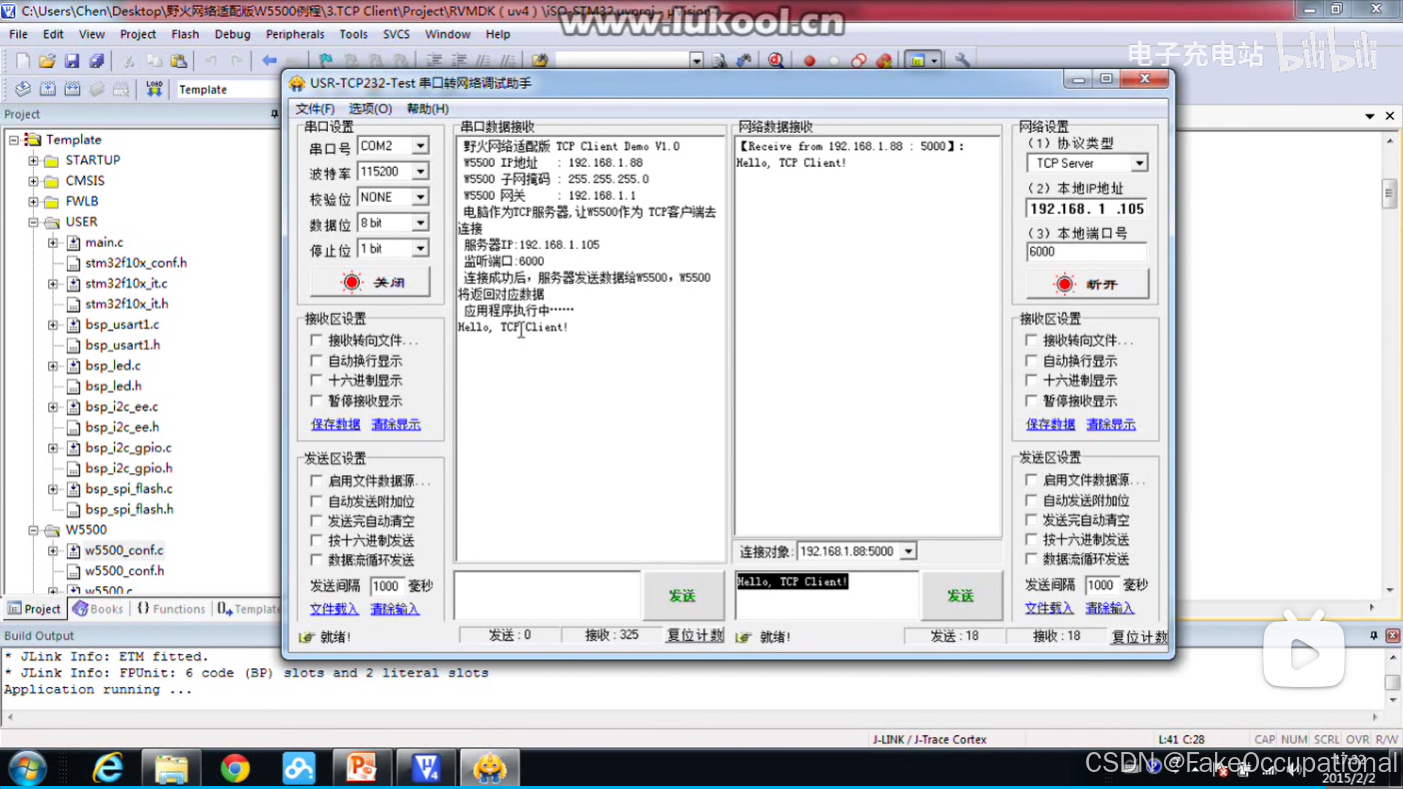Image resolution: width=1403 pixels, height=789 pixels.
Task: Click Start/Stop Debug Session icon
Action: pyautogui.click(x=776, y=61)
